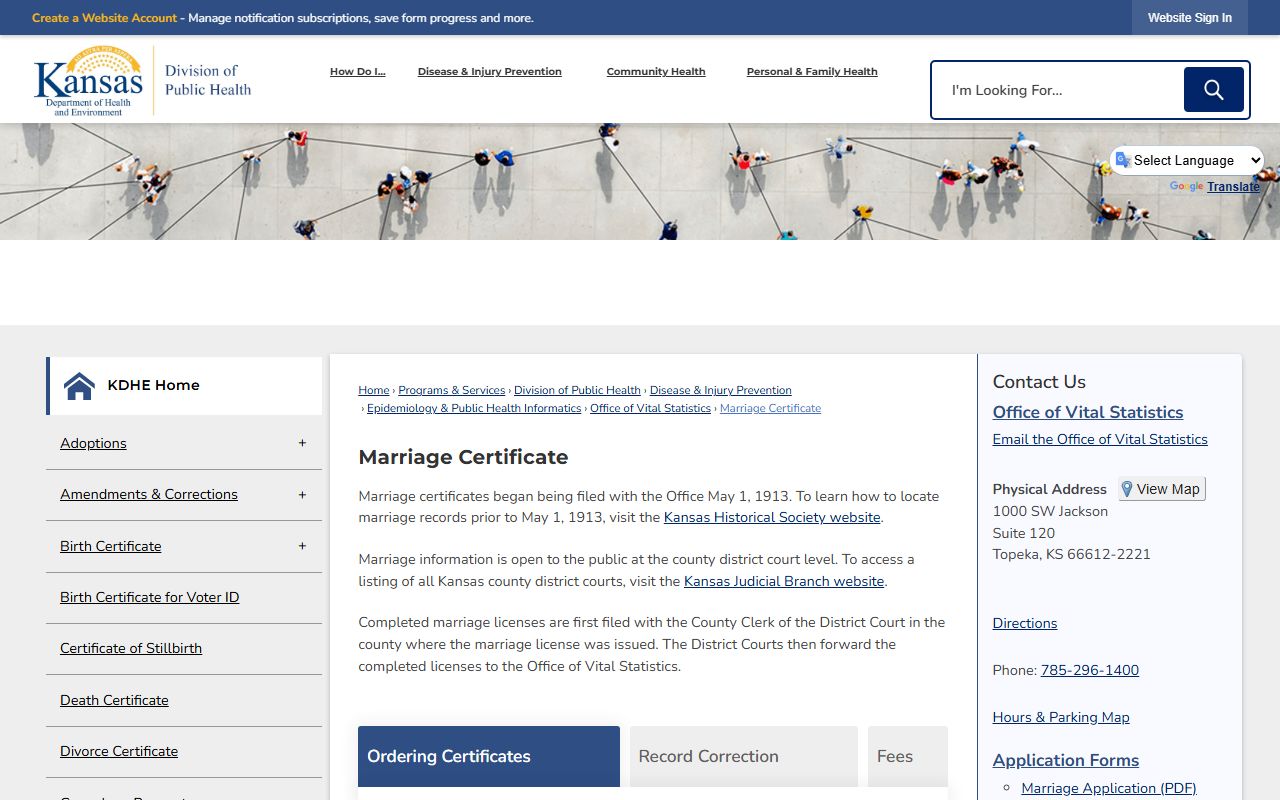Open the Select Language dropdown
The height and width of the screenshot is (800, 1280).
[x=1187, y=160]
